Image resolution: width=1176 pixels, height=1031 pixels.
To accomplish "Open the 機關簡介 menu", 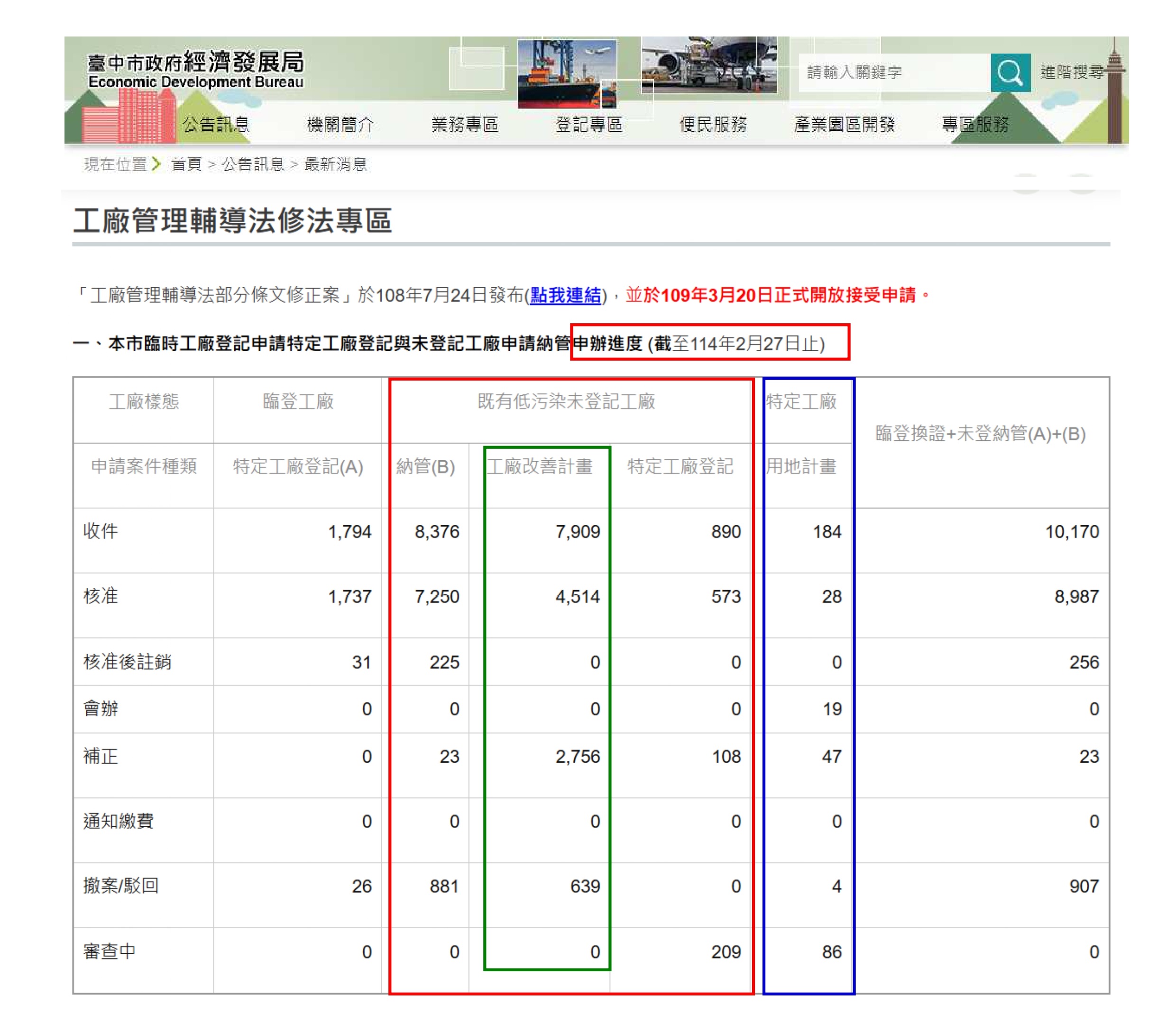I will click(x=340, y=124).
